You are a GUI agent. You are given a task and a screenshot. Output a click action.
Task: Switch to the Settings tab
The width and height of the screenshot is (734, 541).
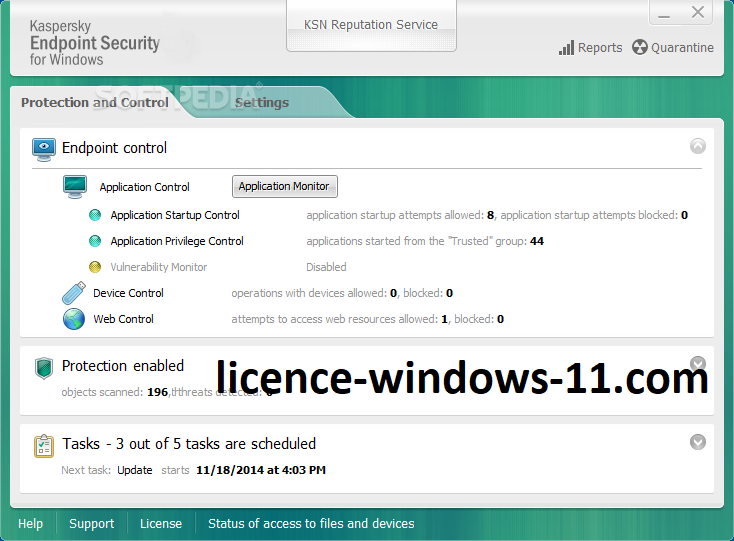click(x=262, y=103)
